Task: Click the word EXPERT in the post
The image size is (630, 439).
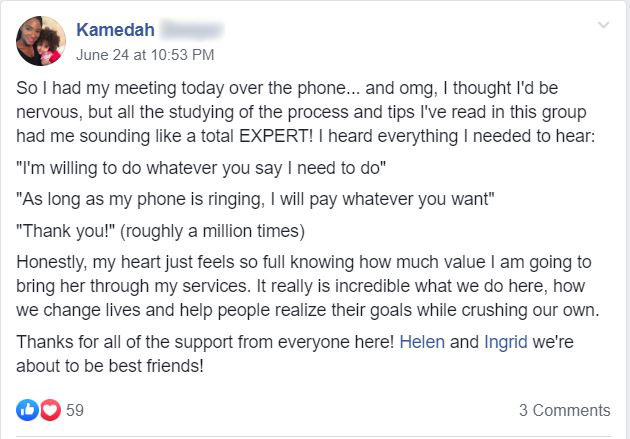Action: [x=276, y=136]
